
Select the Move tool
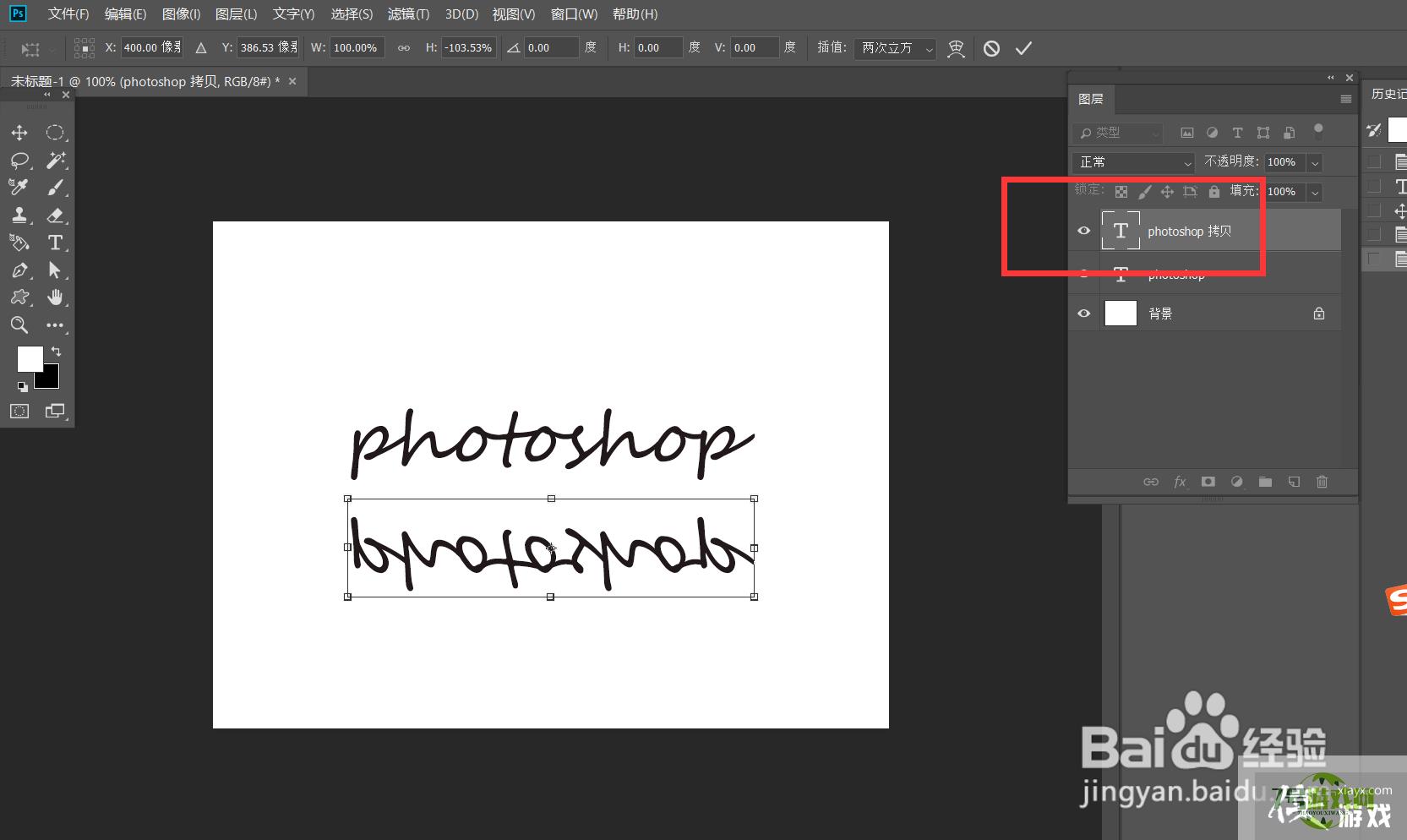tap(19, 133)
